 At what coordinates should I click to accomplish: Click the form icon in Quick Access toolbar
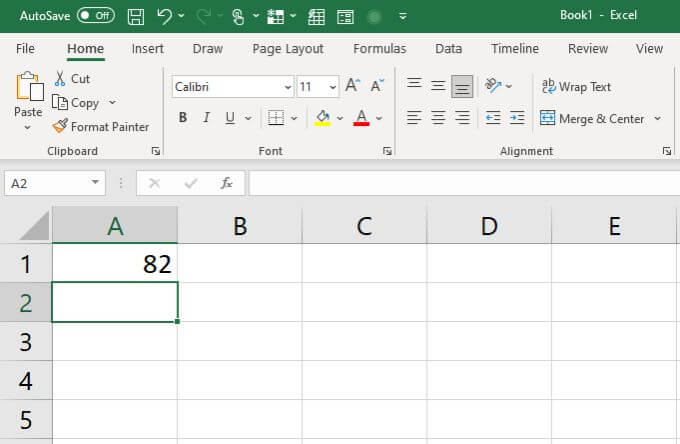pyautogui.click(x=345, y=17)
